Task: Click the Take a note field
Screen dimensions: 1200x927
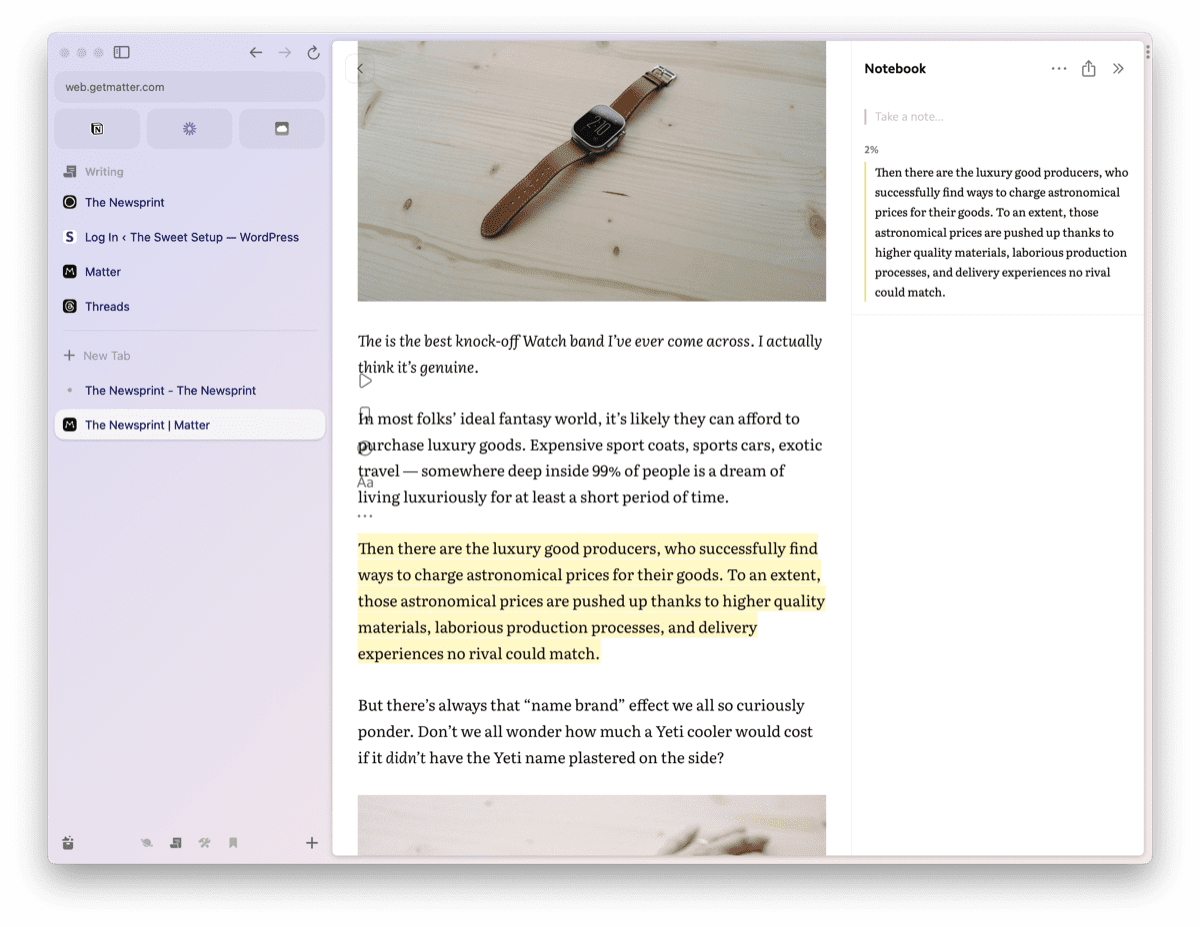Action: coord(998,117)
